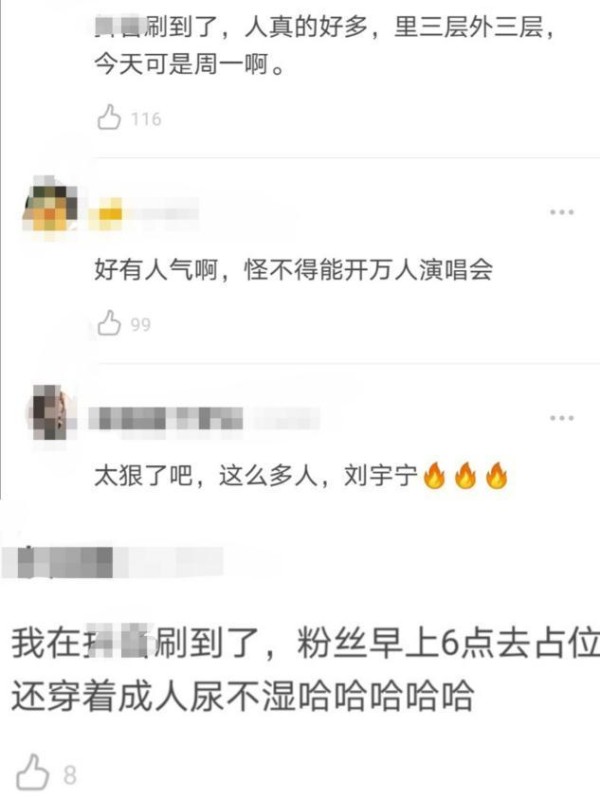Click the 8 like count
The height and width of the screenshot is (799, 600).
click(70, 776)
